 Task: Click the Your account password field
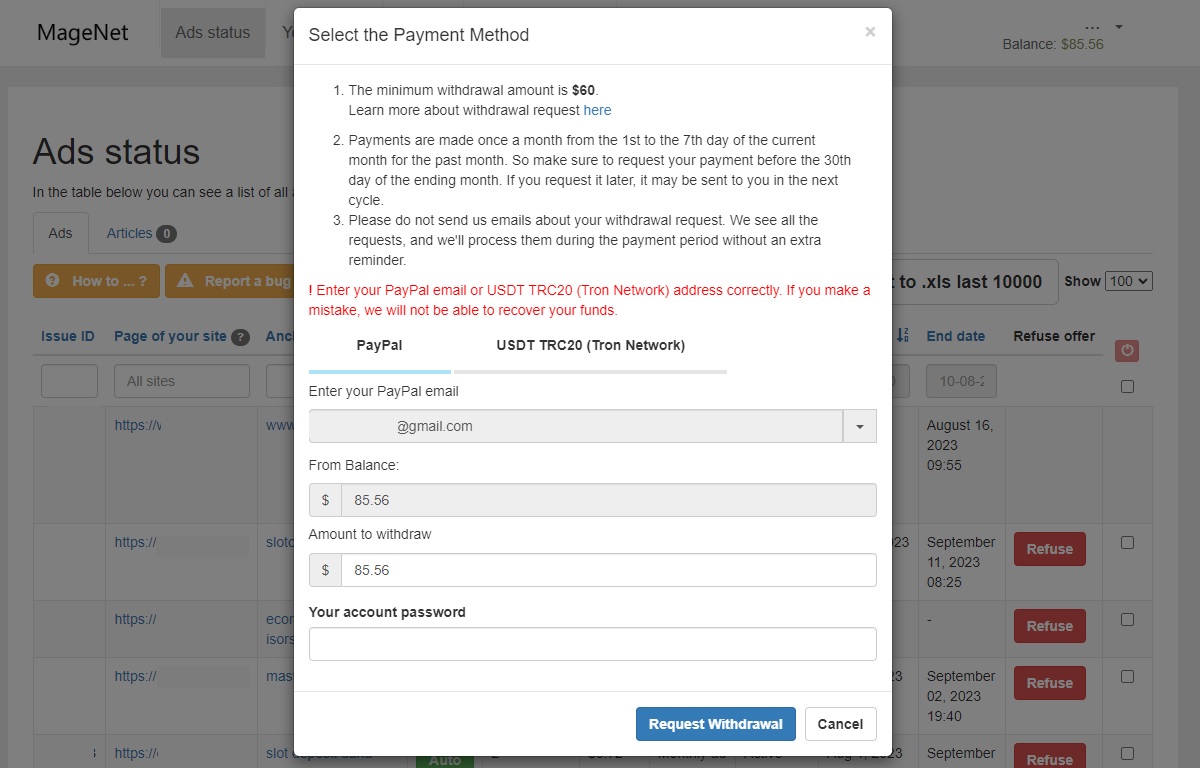[593, 644]
